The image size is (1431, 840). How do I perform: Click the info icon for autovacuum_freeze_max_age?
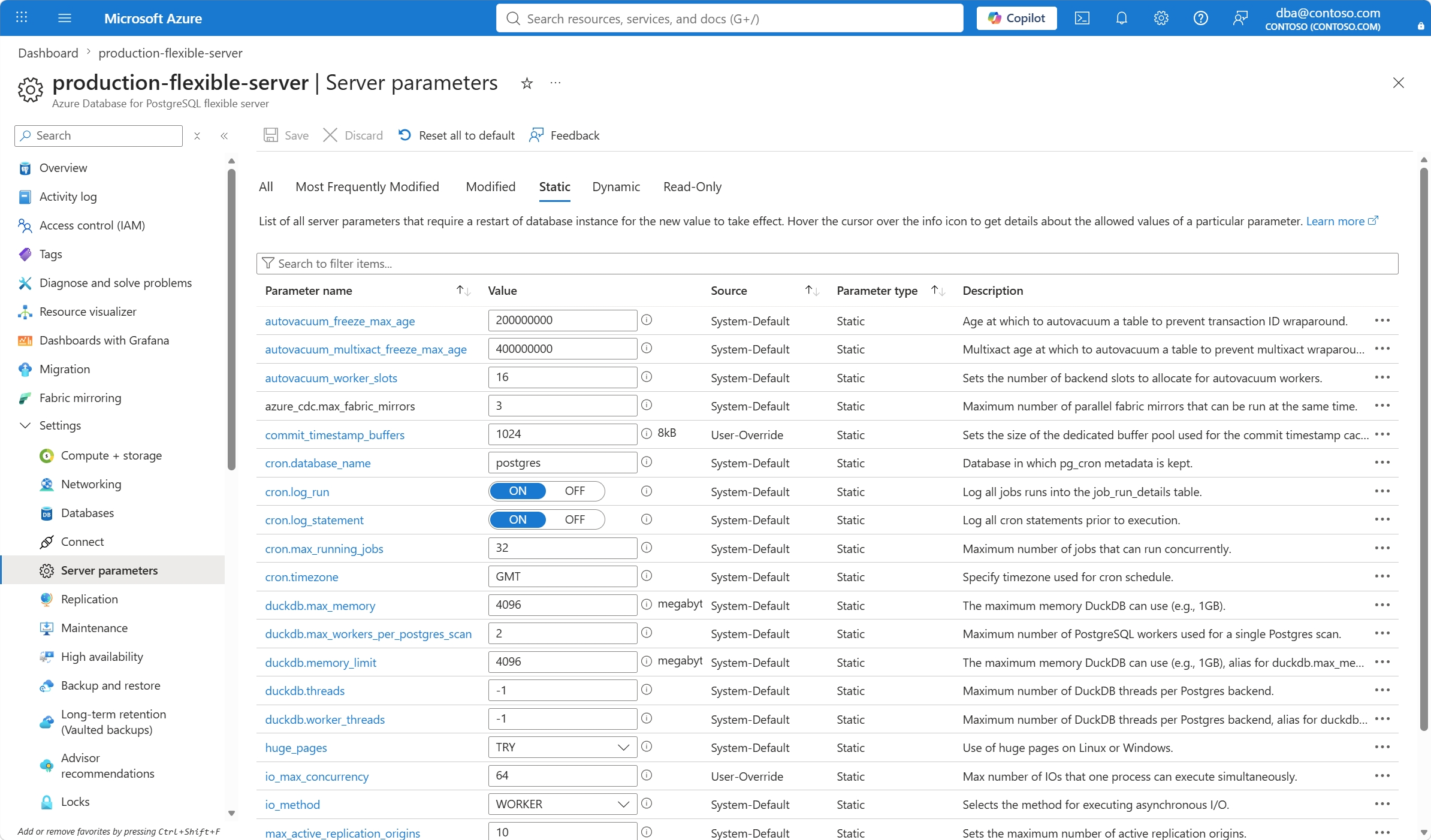[647, 320]
